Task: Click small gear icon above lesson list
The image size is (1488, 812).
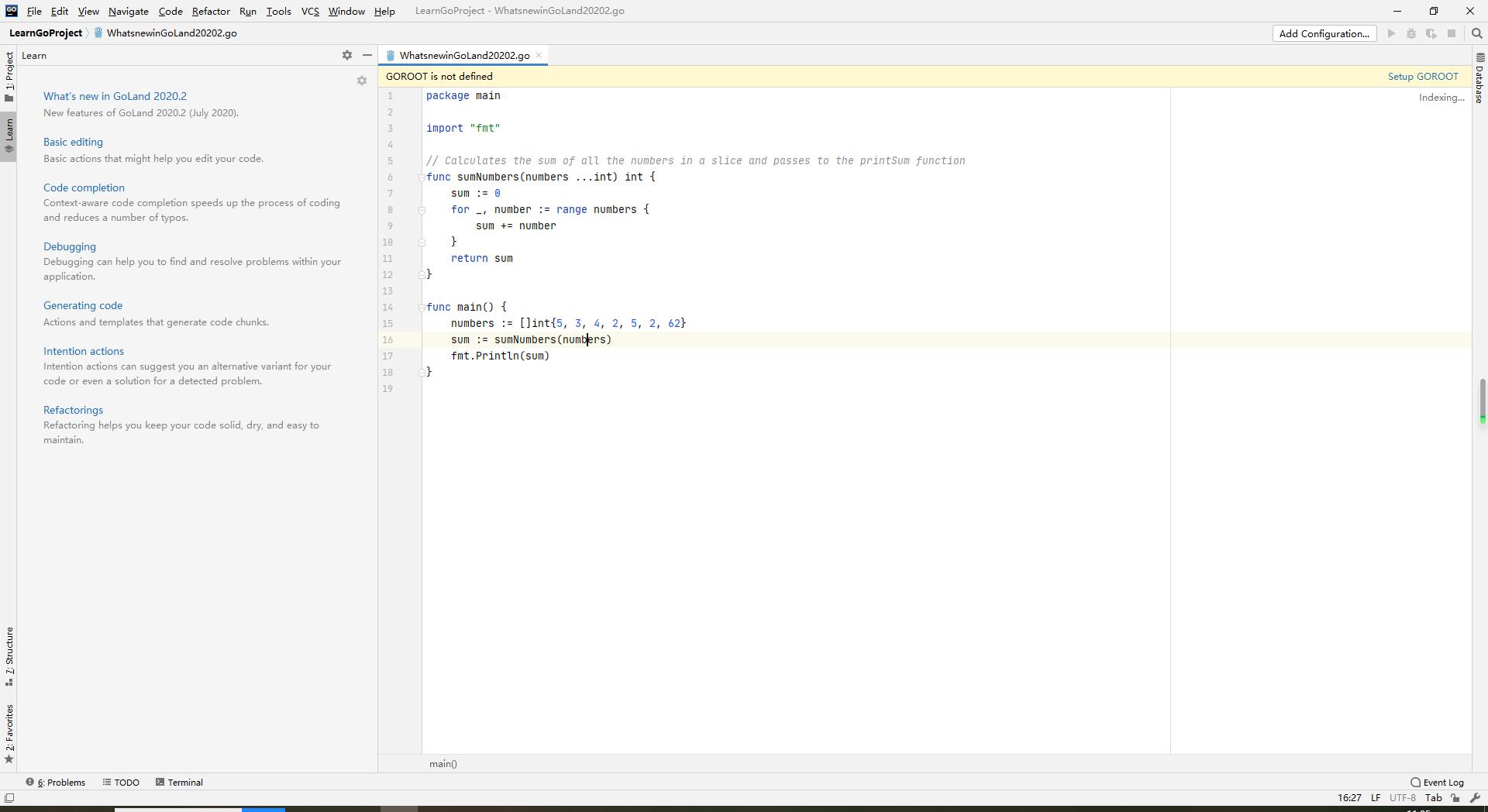Action: 361,81
